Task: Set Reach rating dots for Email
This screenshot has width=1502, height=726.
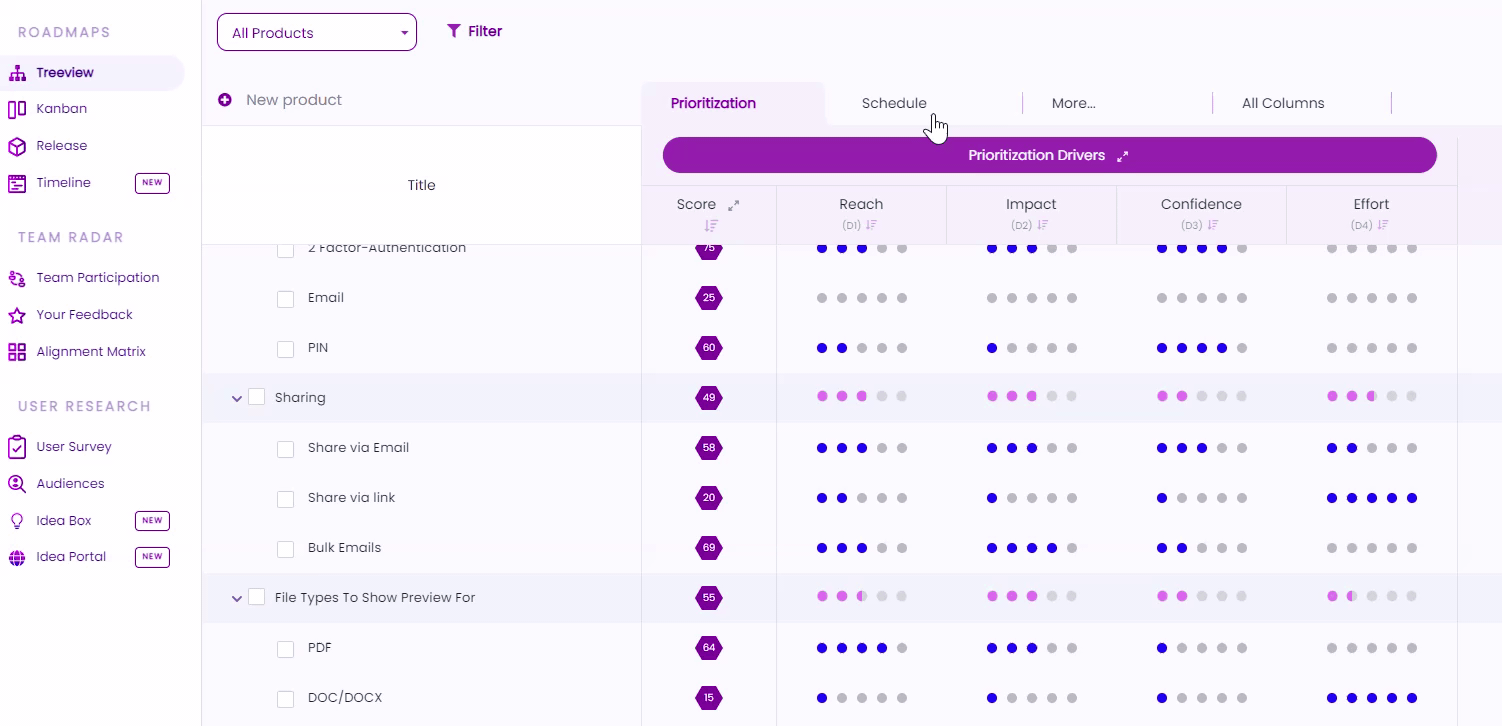Action: tap(862, 298)
